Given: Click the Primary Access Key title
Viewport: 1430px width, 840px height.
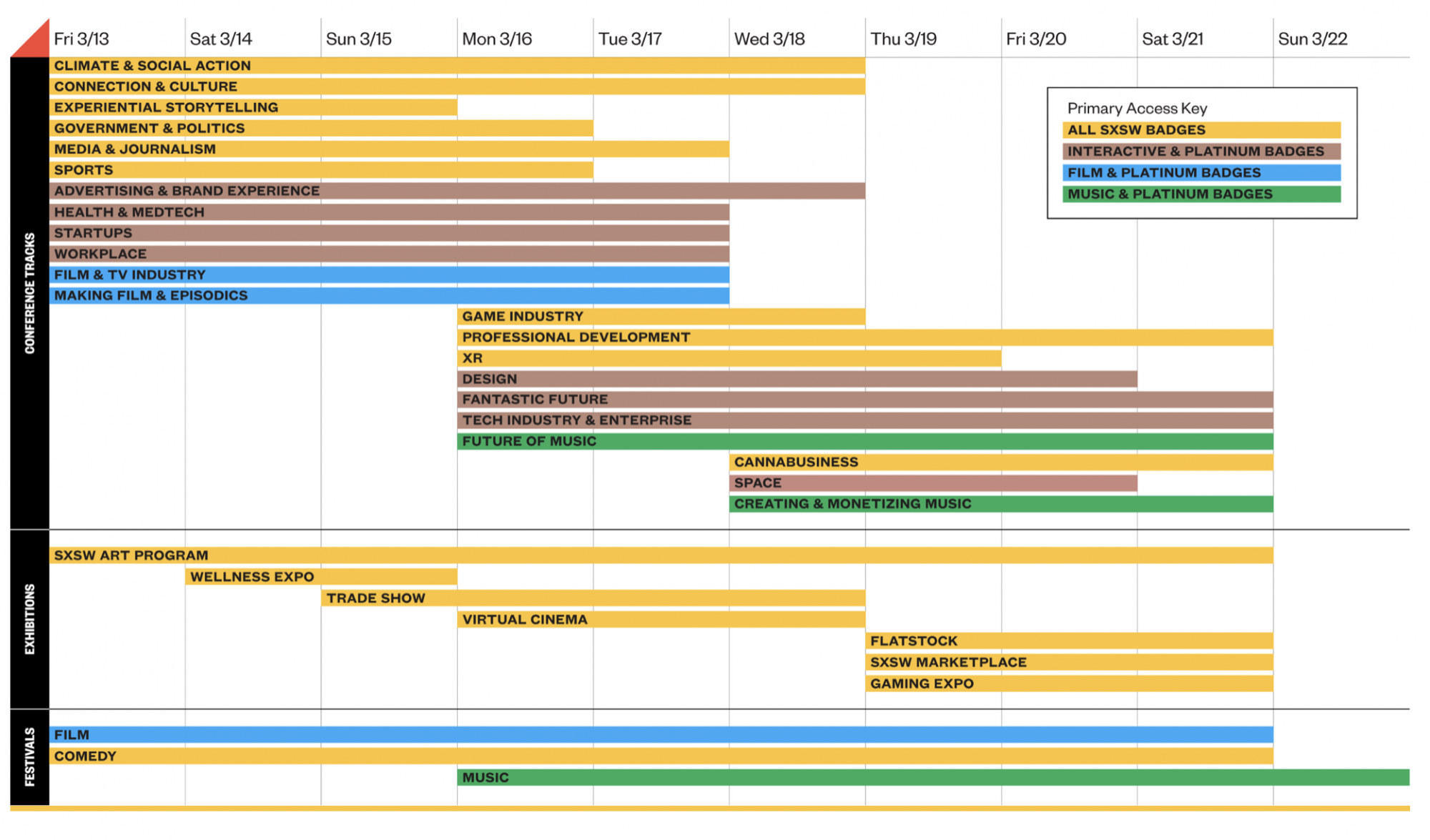Looking at the screenshot, I should click(1137, 109).
